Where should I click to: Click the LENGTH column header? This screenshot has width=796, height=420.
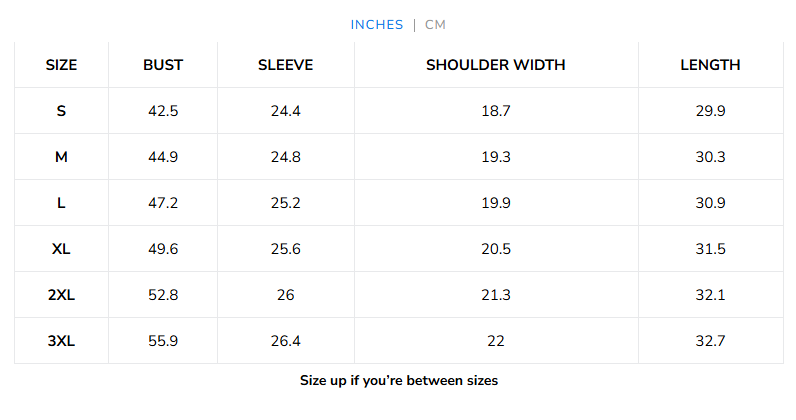pos(710,65)
